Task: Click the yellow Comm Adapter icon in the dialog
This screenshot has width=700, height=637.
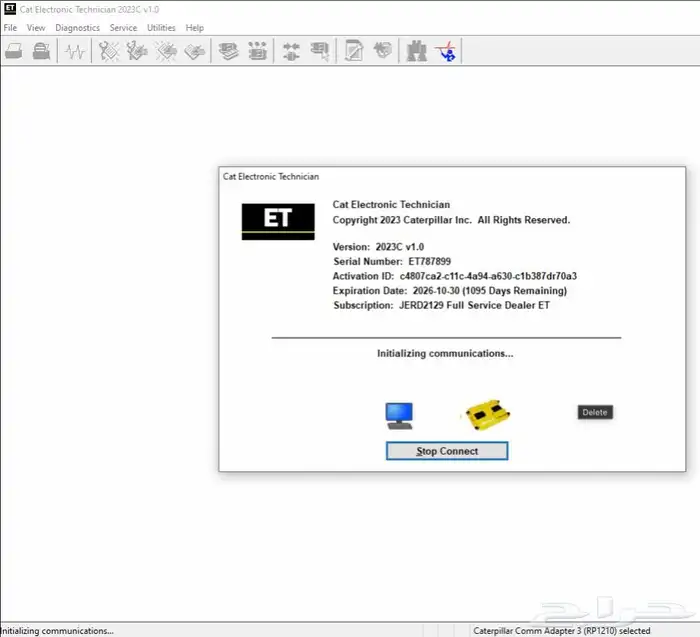Action: (487, 413)
